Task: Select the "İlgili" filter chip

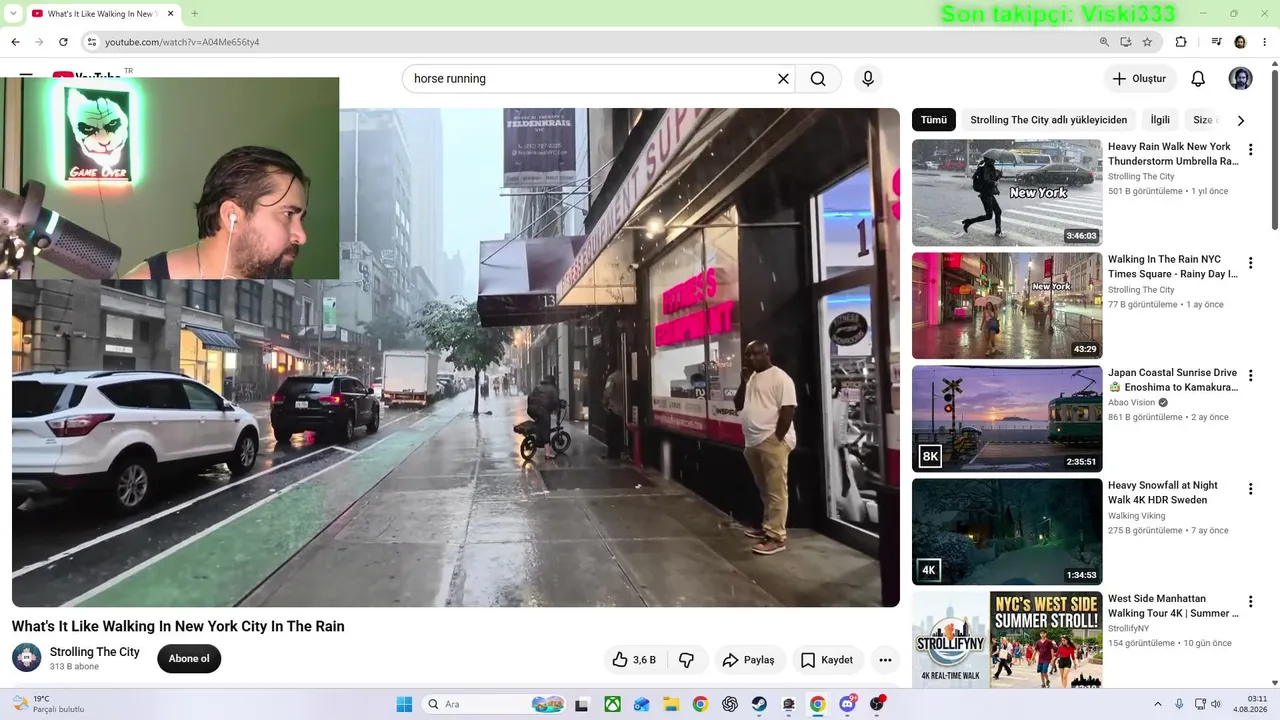Action: click(1160, 120)
